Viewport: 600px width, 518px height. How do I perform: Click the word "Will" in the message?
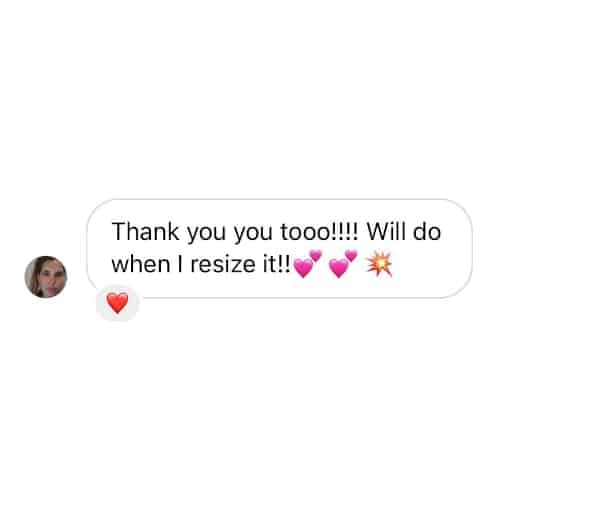(385, 231)
